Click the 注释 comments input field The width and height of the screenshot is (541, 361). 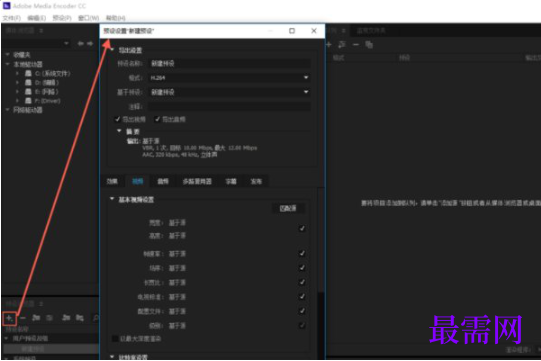229,107
